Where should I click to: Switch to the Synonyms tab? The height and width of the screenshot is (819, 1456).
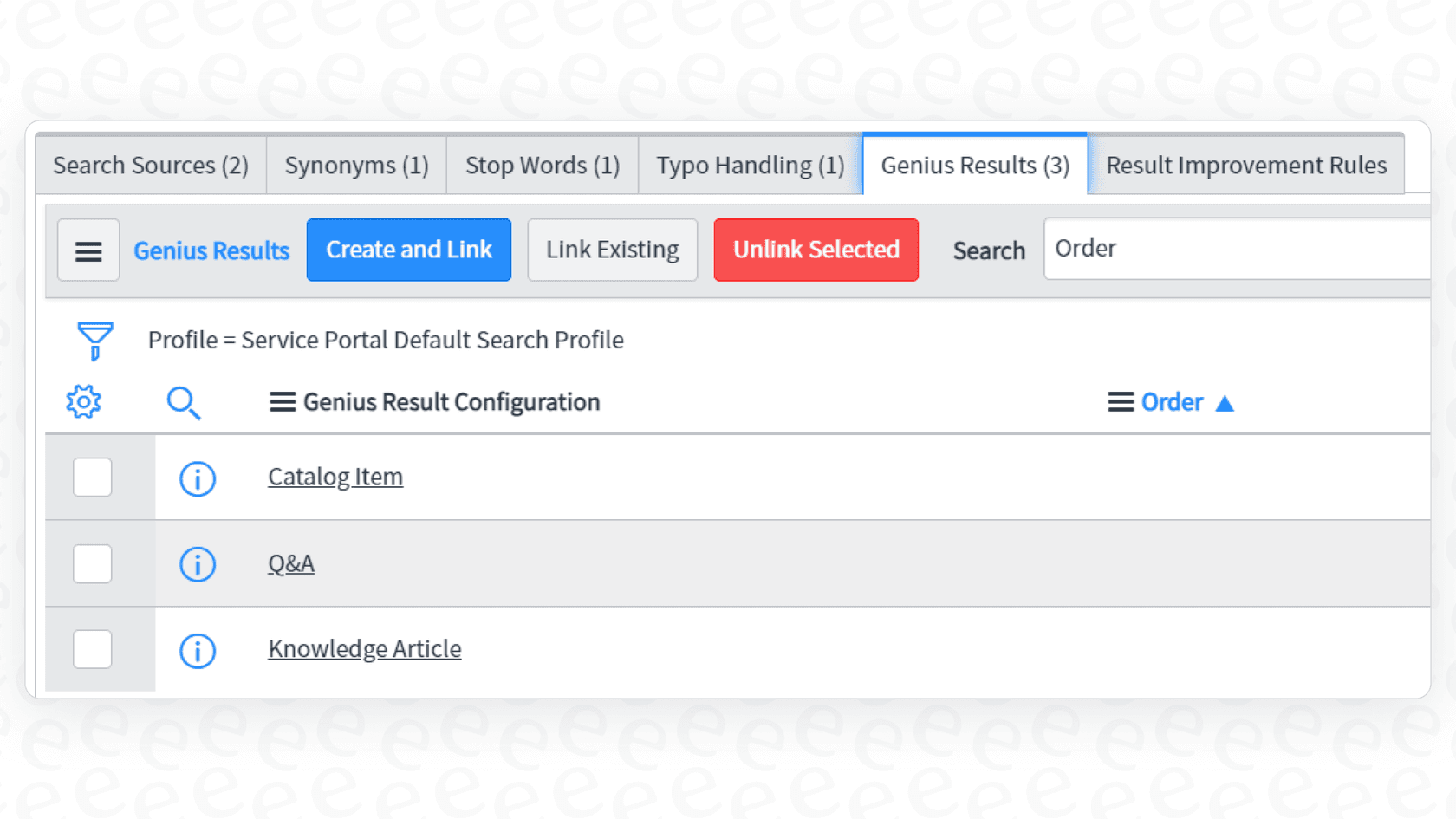pos(355,165)
